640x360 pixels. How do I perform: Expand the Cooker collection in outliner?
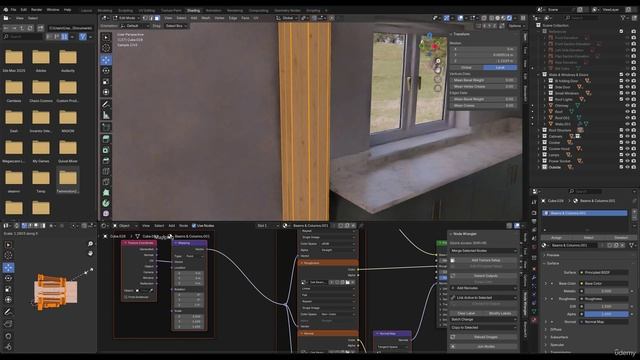coord(539,142)
